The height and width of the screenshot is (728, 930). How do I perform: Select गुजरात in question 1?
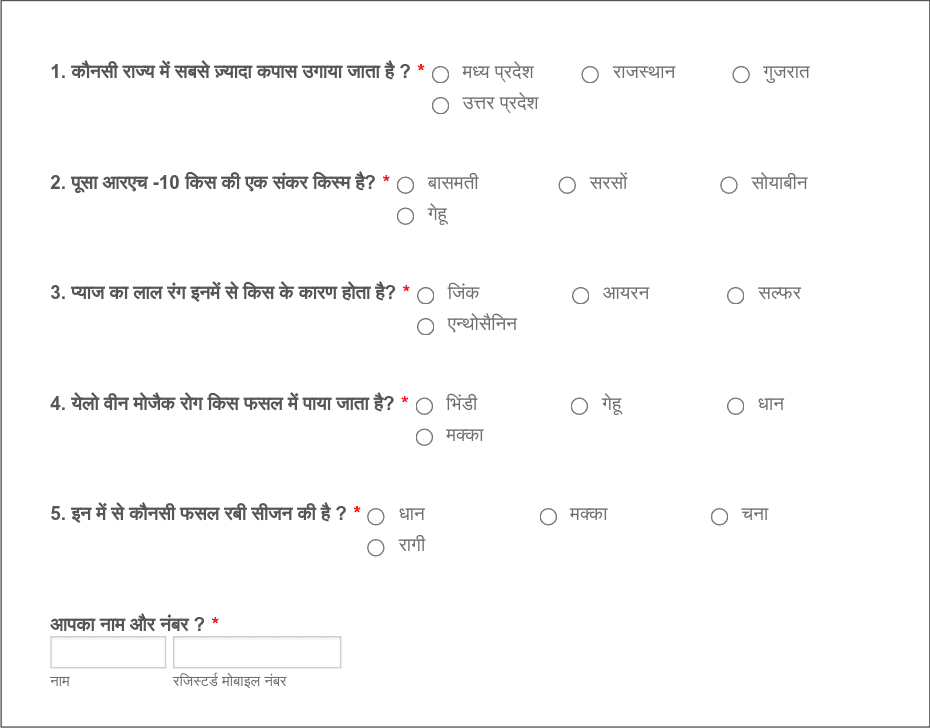click(x=741, y=74)
